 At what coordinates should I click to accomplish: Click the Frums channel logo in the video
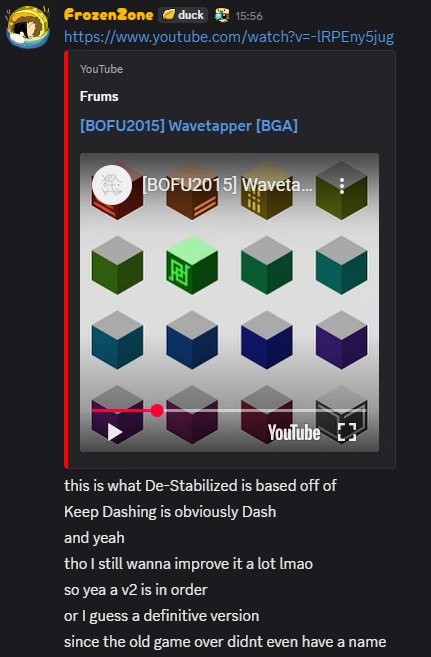(x=112, y=185)
